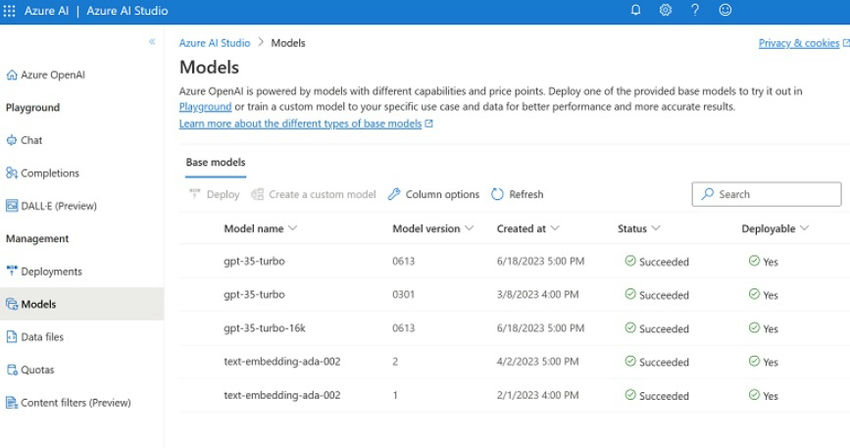The width and height of the screenshot is (850, 448).
Task: Click the Completions icon in sidebar
Action: (11, 173)
